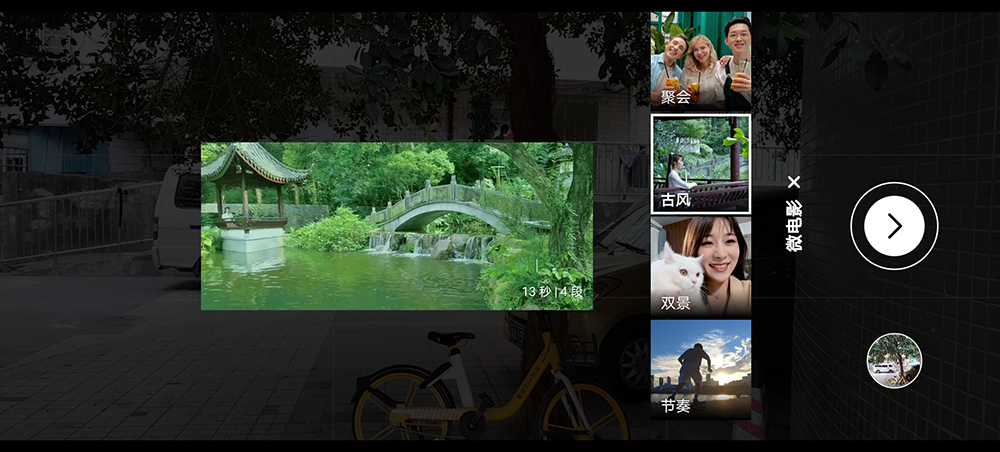Select the 聚会 party template
Screen dimensions: 1000x452
[x=700, y=60]
